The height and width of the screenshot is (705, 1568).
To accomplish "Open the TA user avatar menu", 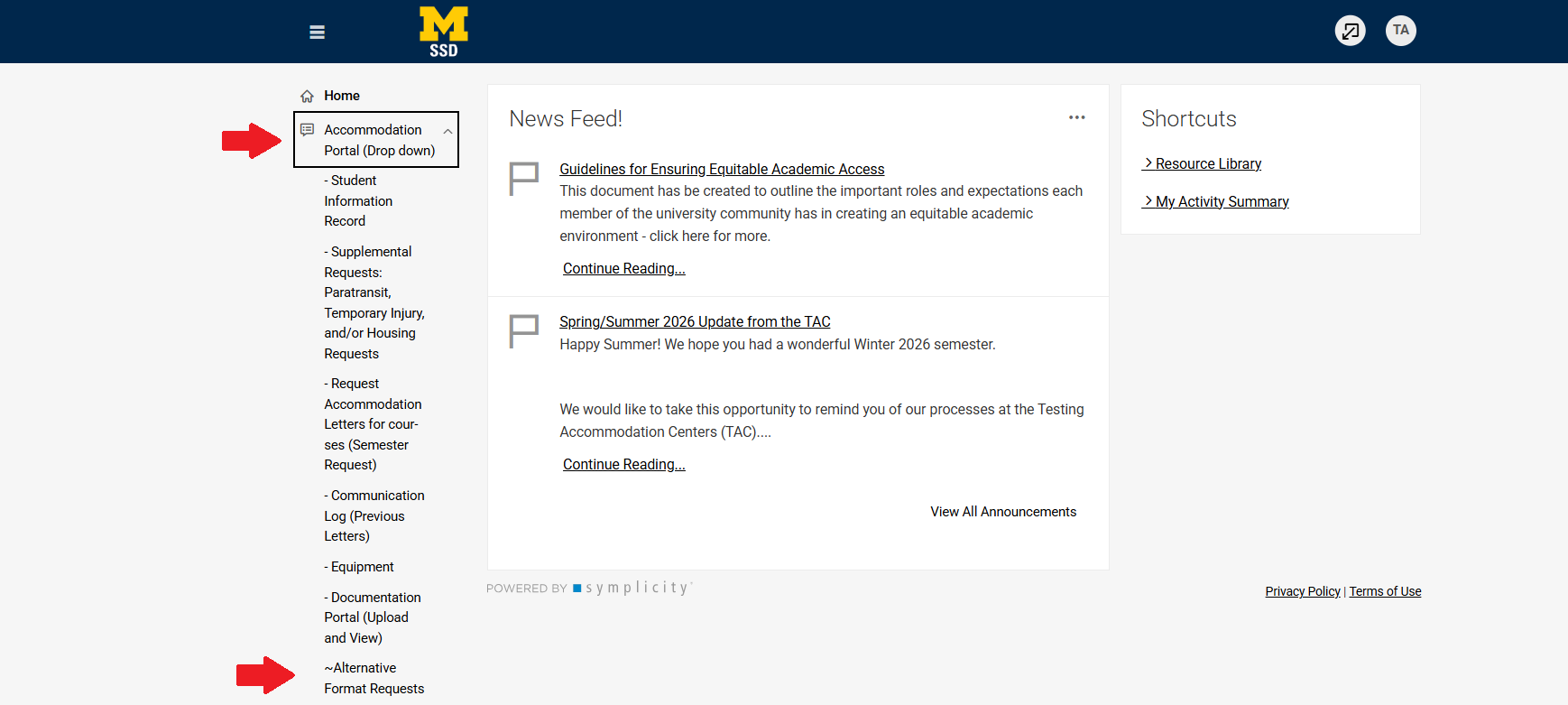I will [x=1401, y=31].
